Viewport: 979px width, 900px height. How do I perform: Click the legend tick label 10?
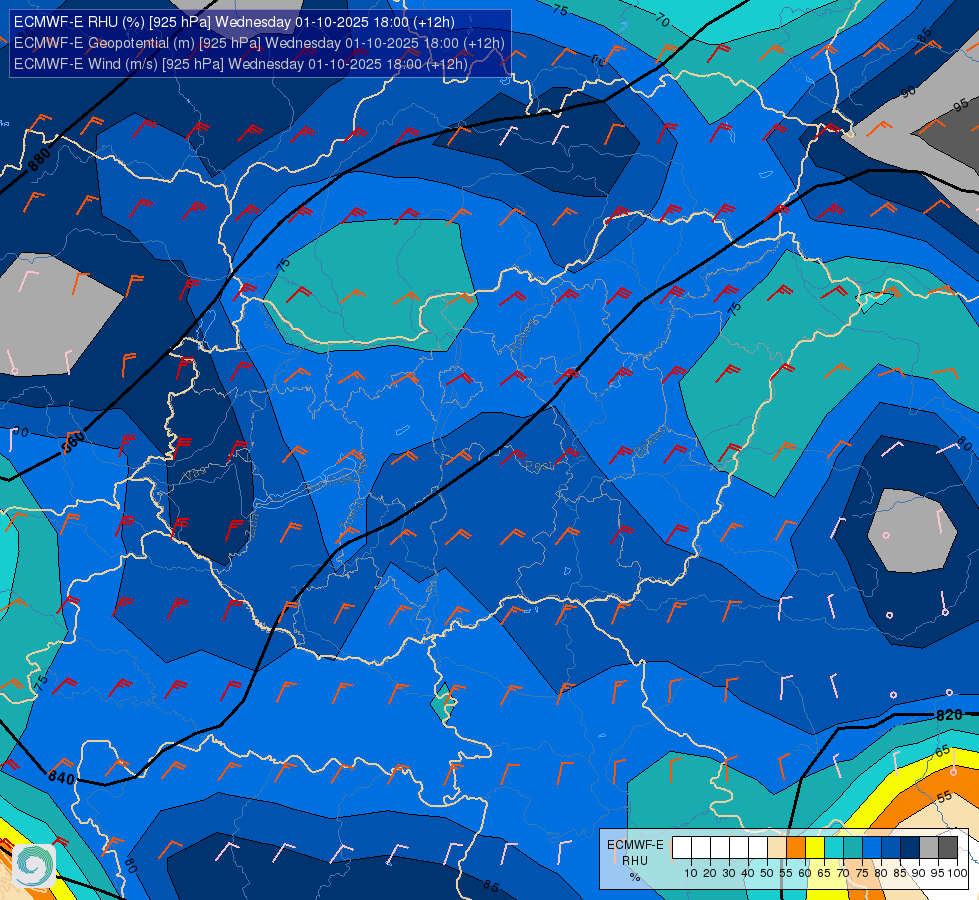pos(691,873)
